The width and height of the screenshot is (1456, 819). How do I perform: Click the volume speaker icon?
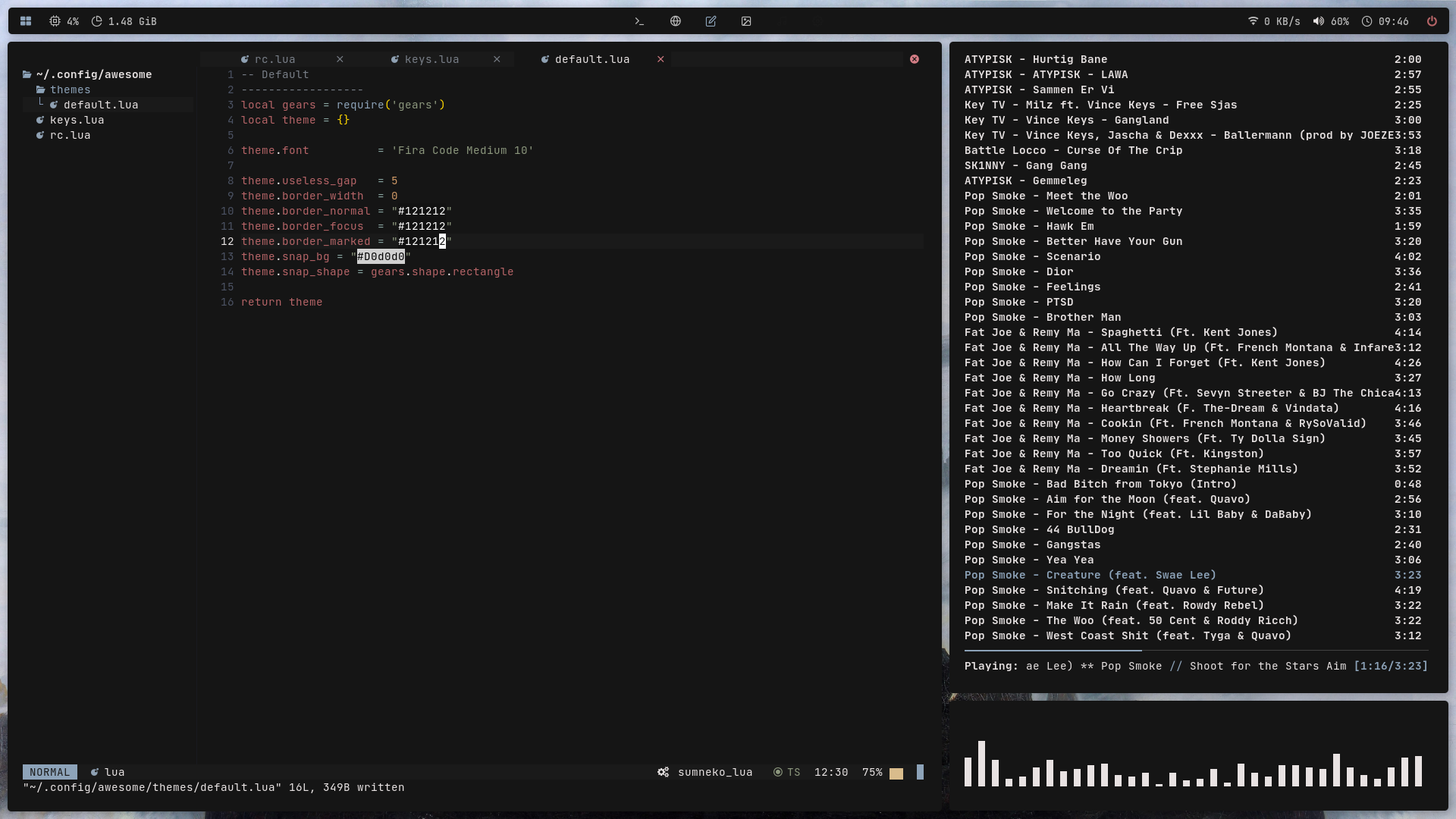click(x=1319, y=21)
